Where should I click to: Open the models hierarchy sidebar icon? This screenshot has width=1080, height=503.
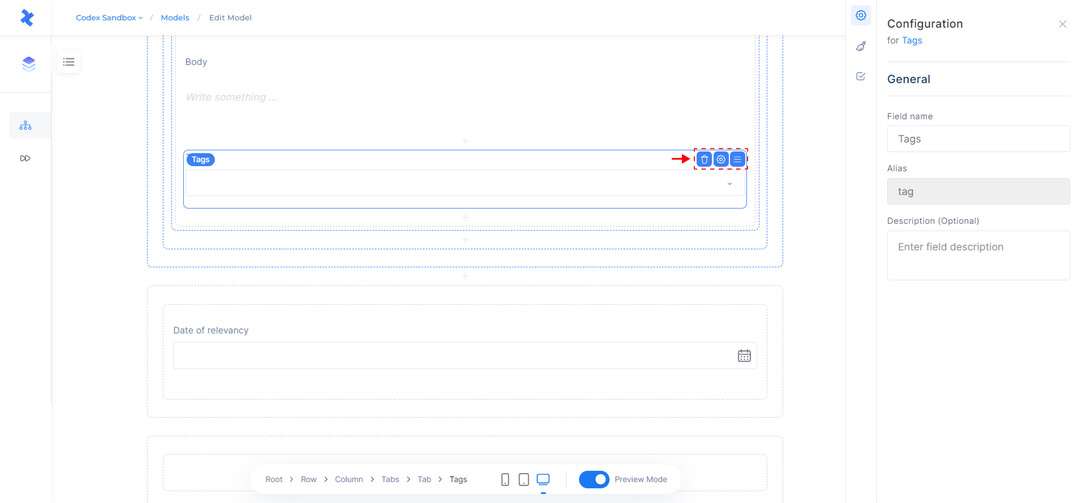point(25,125)
